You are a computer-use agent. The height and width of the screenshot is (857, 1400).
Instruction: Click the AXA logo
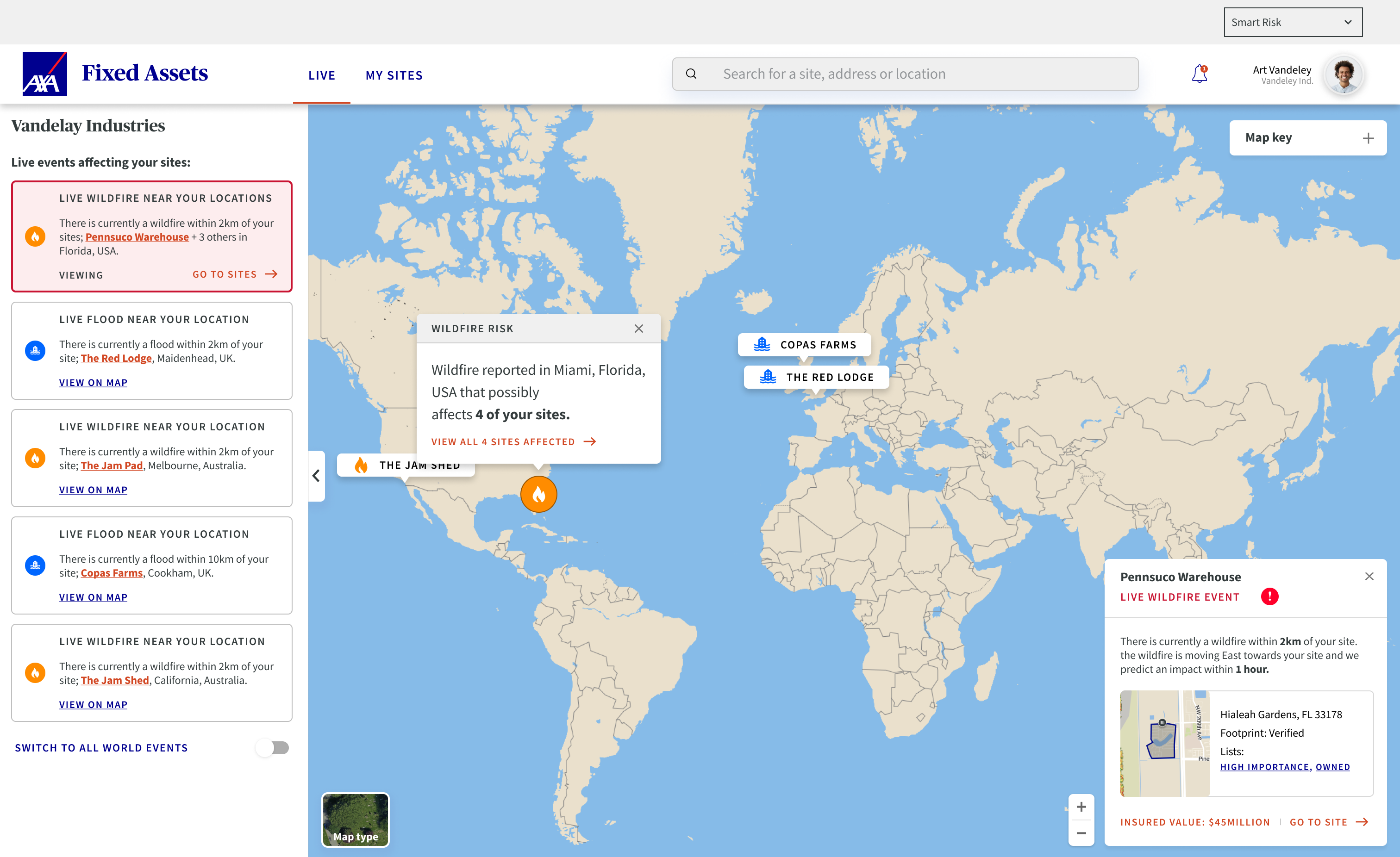click(x=45, y=74)
